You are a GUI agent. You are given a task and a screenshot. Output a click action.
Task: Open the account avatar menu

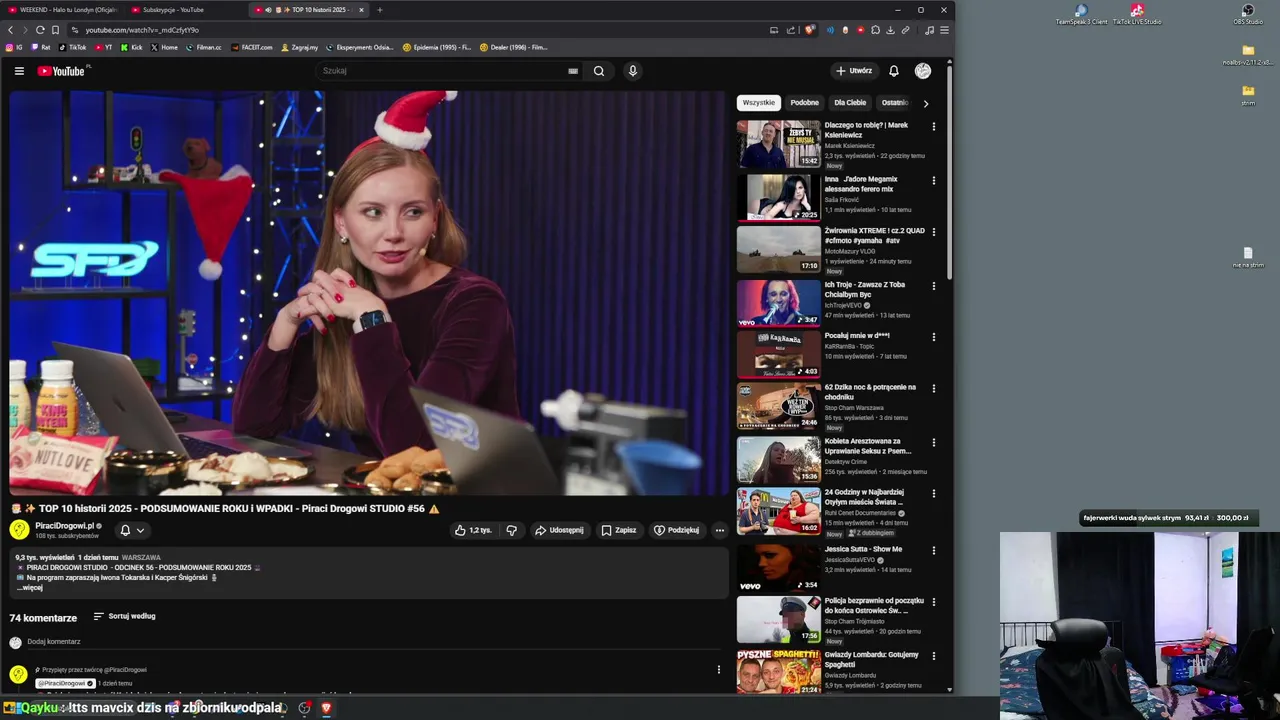tap(923, 71)
